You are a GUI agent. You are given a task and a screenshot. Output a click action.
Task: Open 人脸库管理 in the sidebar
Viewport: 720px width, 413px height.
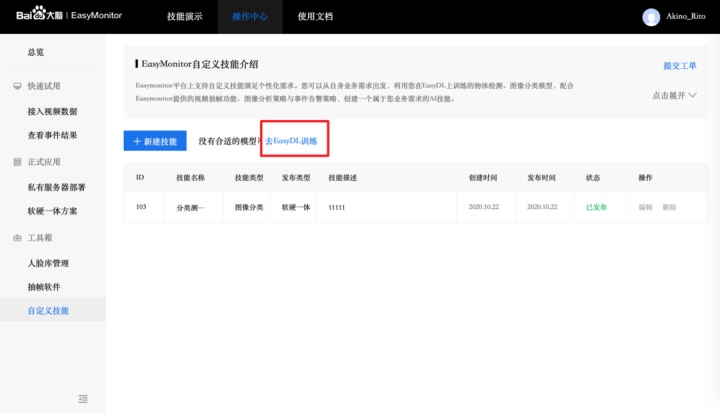pos(48,263)
